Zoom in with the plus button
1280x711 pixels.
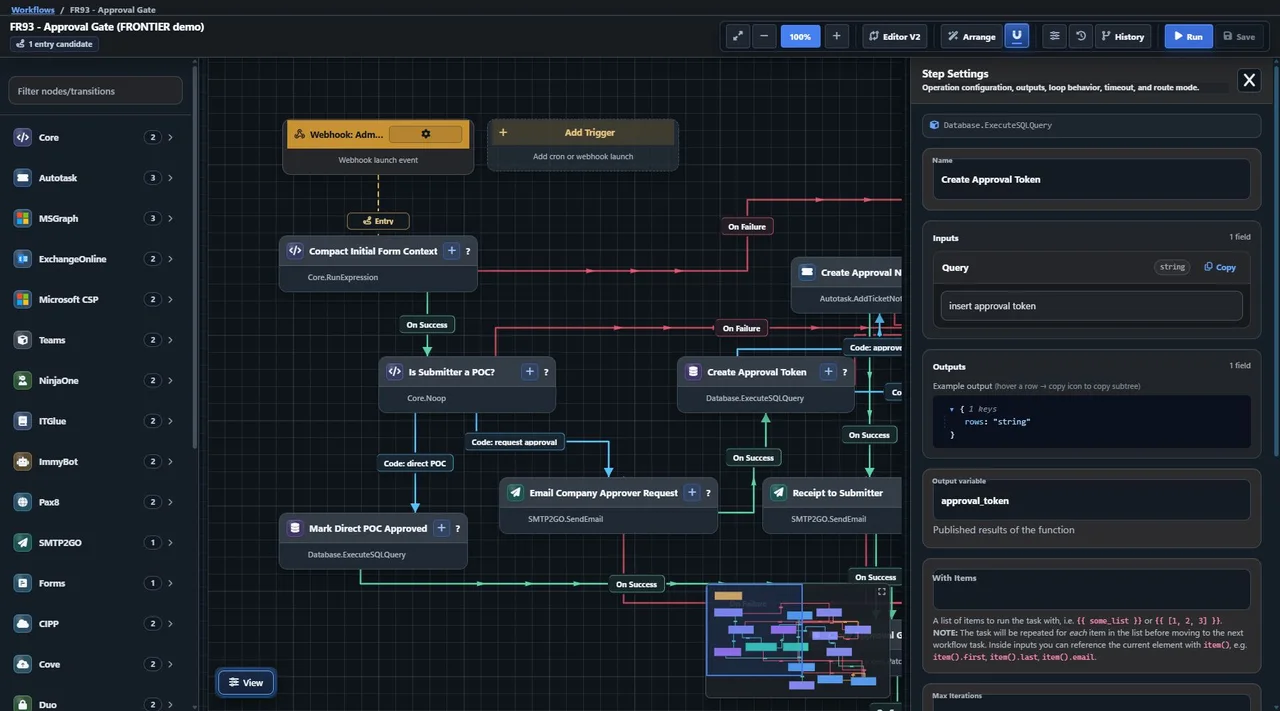pos(836,36)
